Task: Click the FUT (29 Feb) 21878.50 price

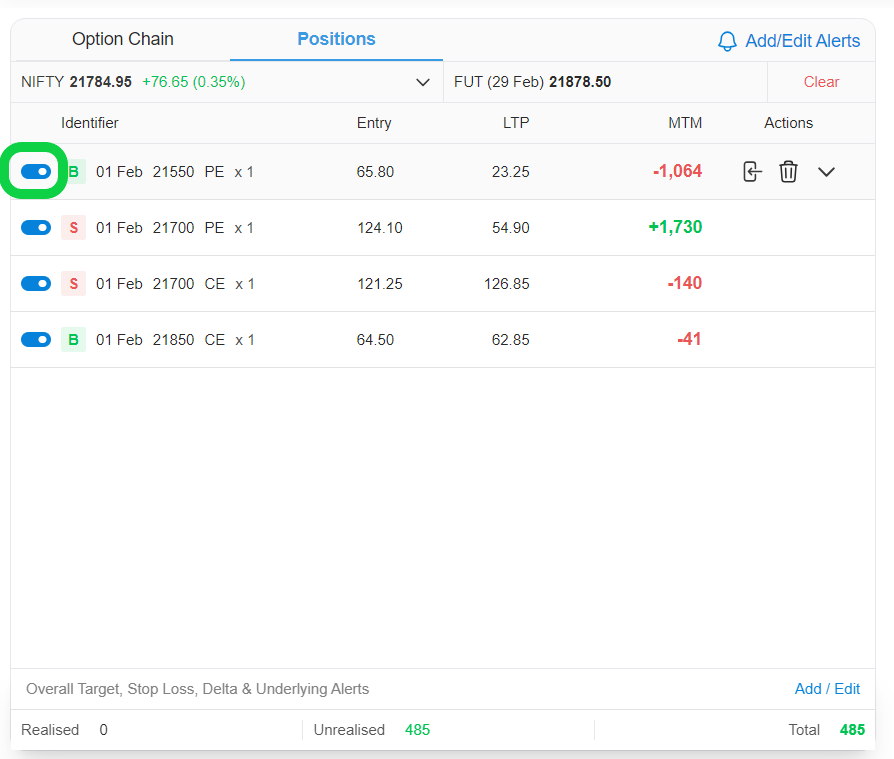Action: (x=533, y=82)
